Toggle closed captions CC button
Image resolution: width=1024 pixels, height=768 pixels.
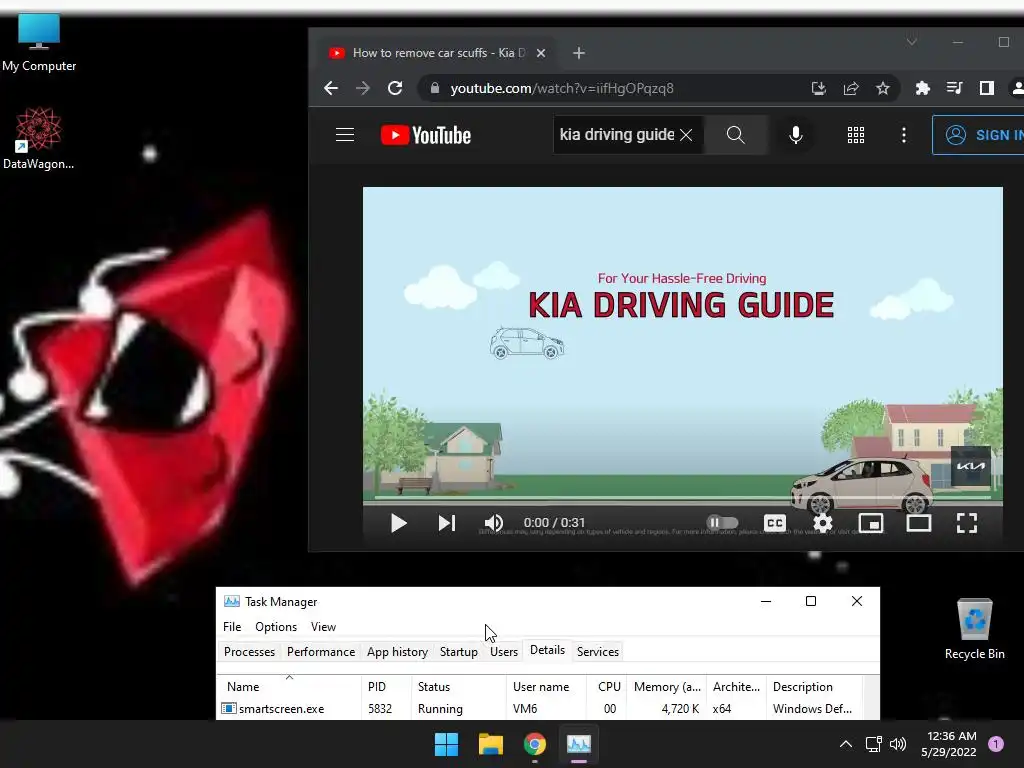tap(775, 523)
